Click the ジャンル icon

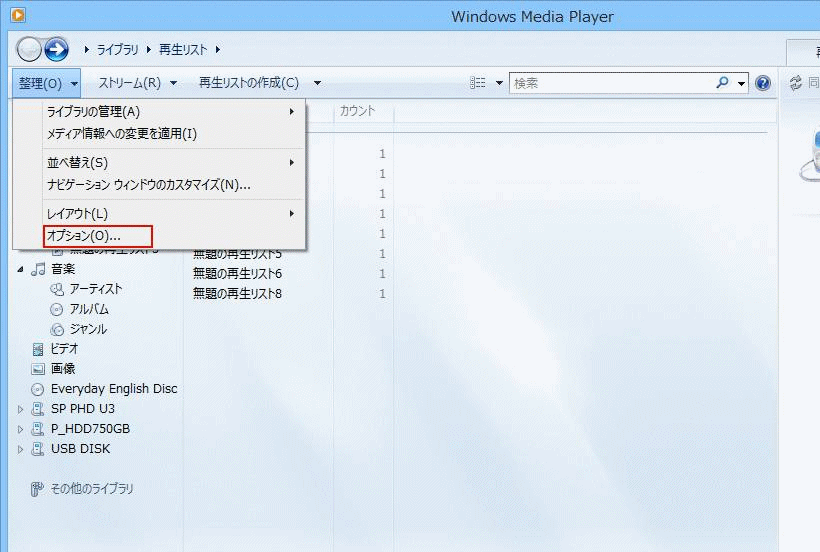56,329
